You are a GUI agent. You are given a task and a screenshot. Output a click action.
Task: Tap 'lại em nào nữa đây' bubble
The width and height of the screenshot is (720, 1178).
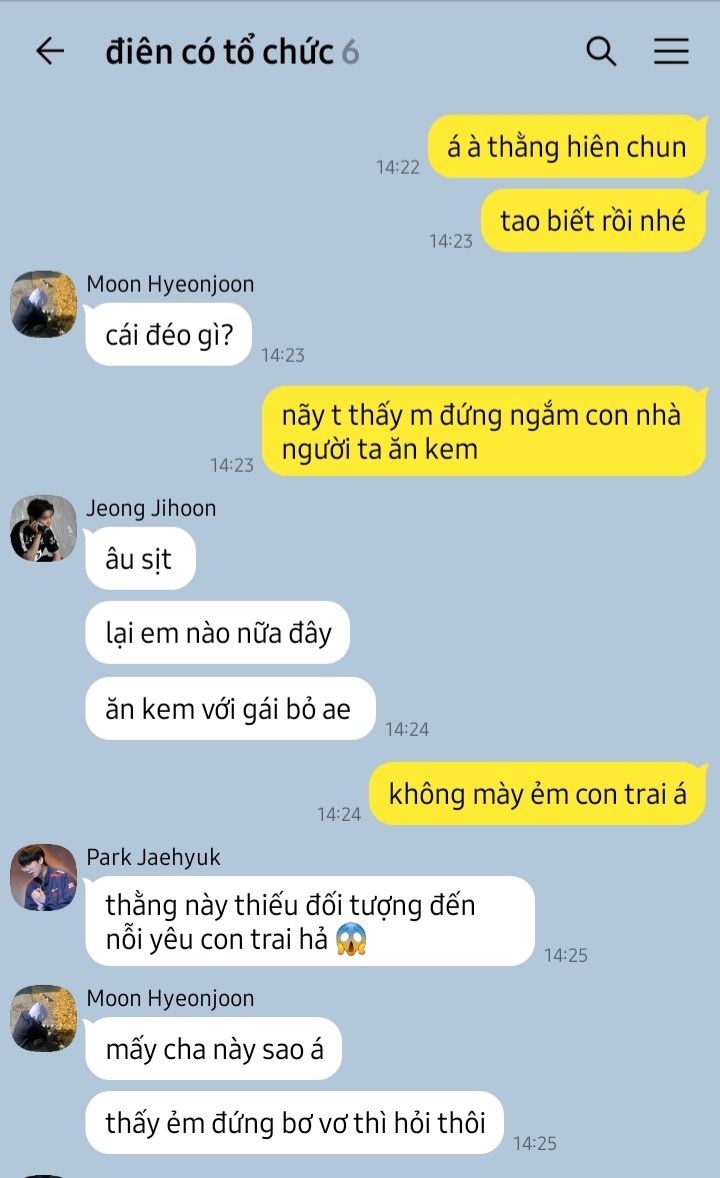click(x=217, y=633)
